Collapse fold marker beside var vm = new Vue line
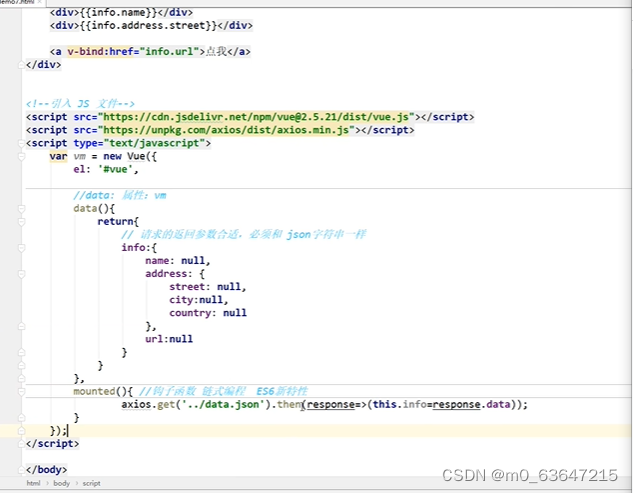Viewport: 633px width, 493px height. pyautogui.click(x=21, y=156)
